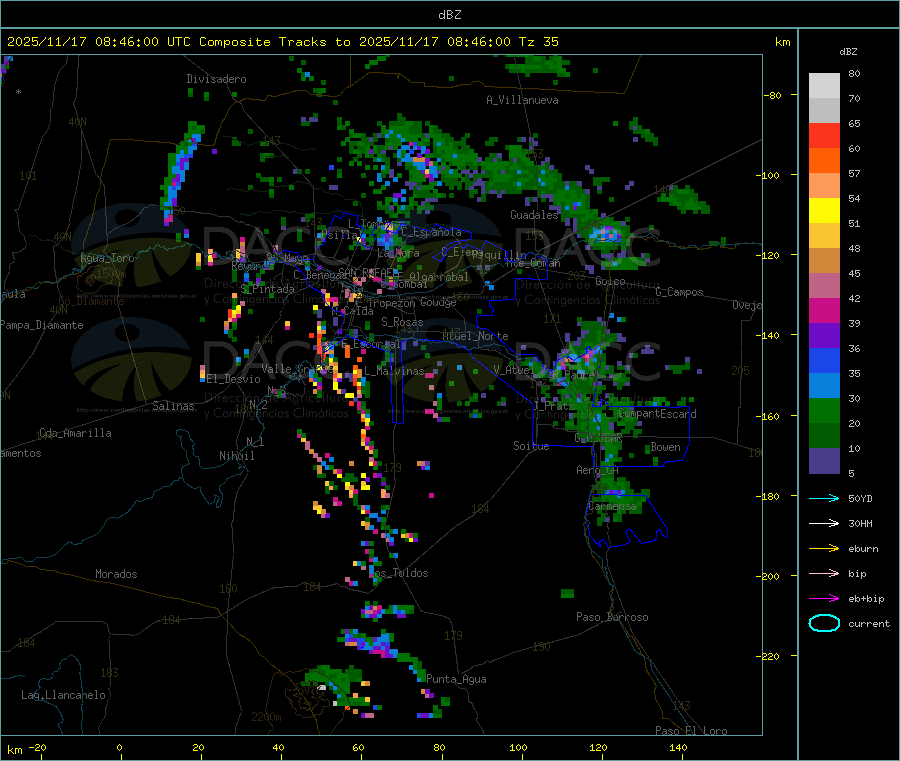Click the 'Tz 35' threshold text
The image size is (900, 761).
click(538, 42)
